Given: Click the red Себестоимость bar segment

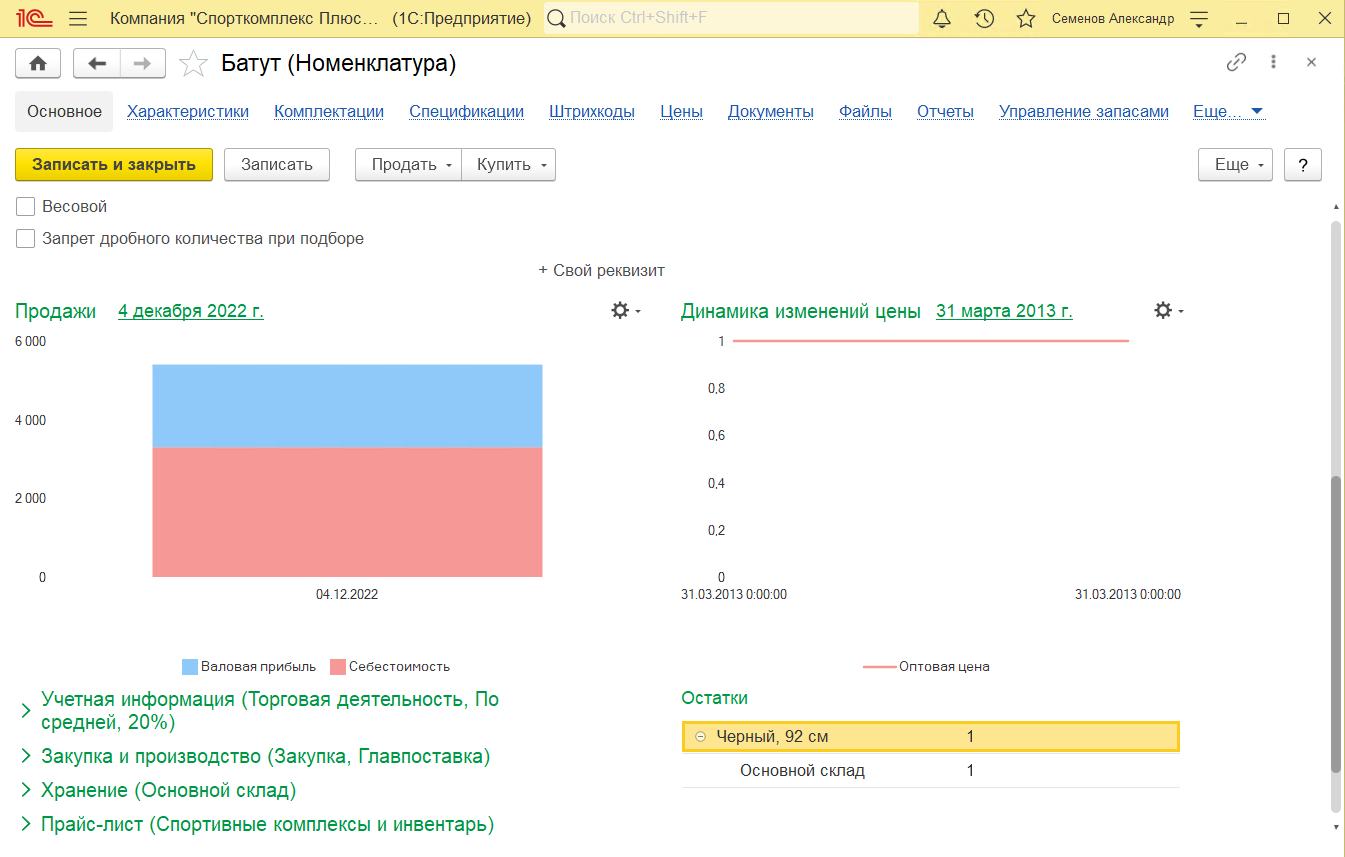Looking at the screenshot, I should (x=347, y=512).
